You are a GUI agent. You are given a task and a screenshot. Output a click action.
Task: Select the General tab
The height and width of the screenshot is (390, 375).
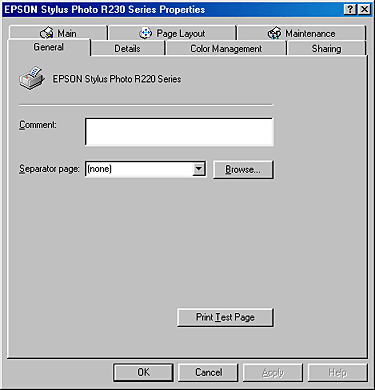click(49, 47)
